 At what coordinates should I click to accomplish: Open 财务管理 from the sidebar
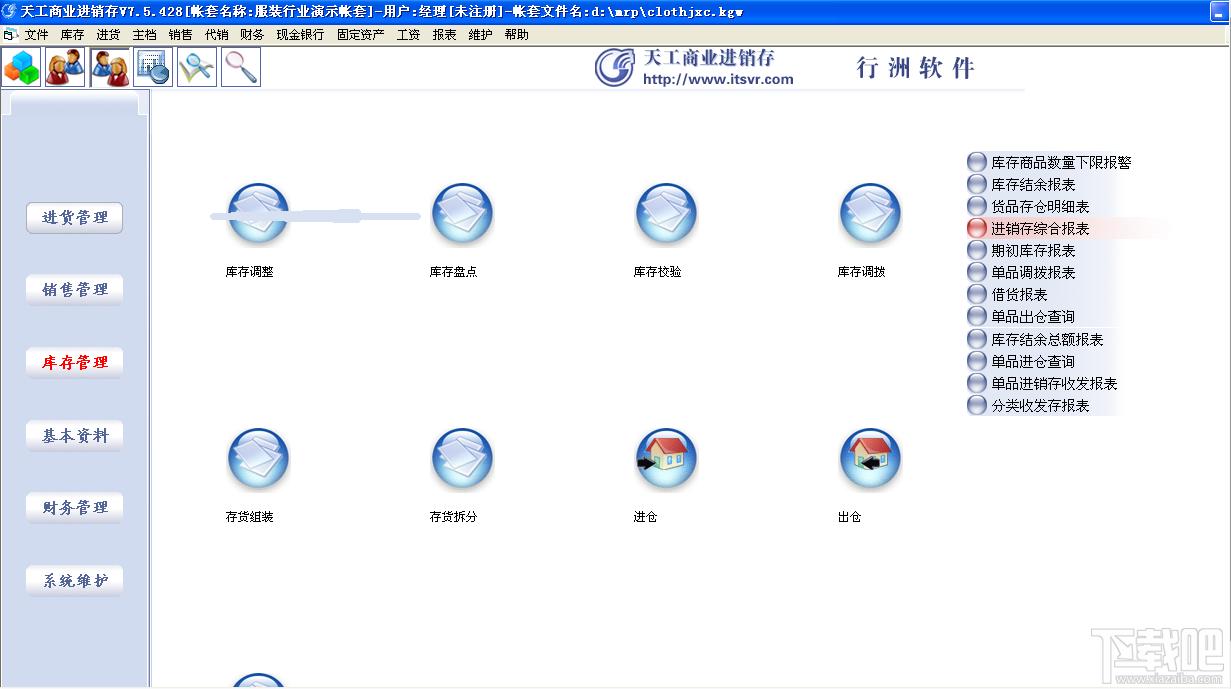75,507
